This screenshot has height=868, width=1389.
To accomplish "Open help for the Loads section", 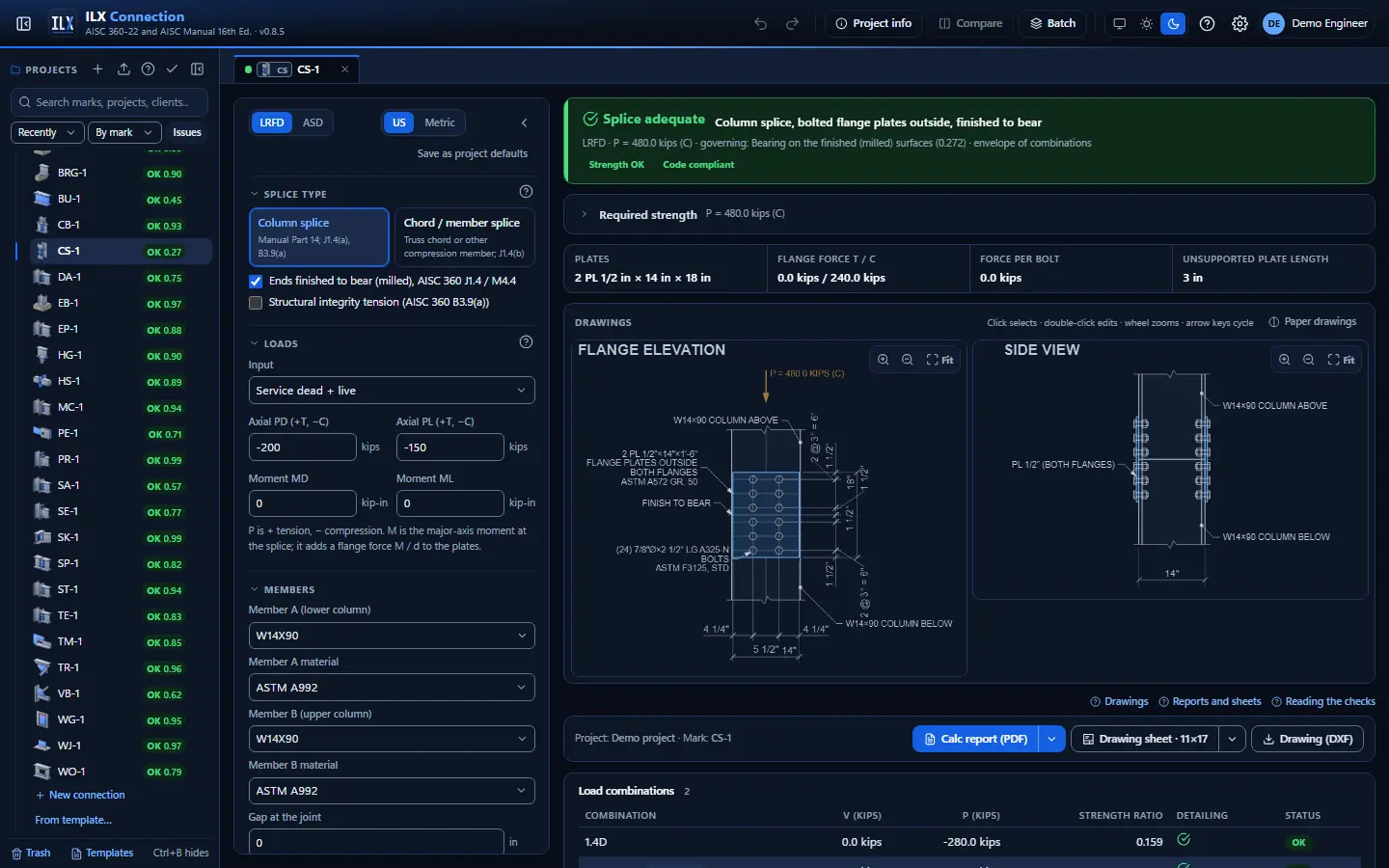I will tap(526, 341).
